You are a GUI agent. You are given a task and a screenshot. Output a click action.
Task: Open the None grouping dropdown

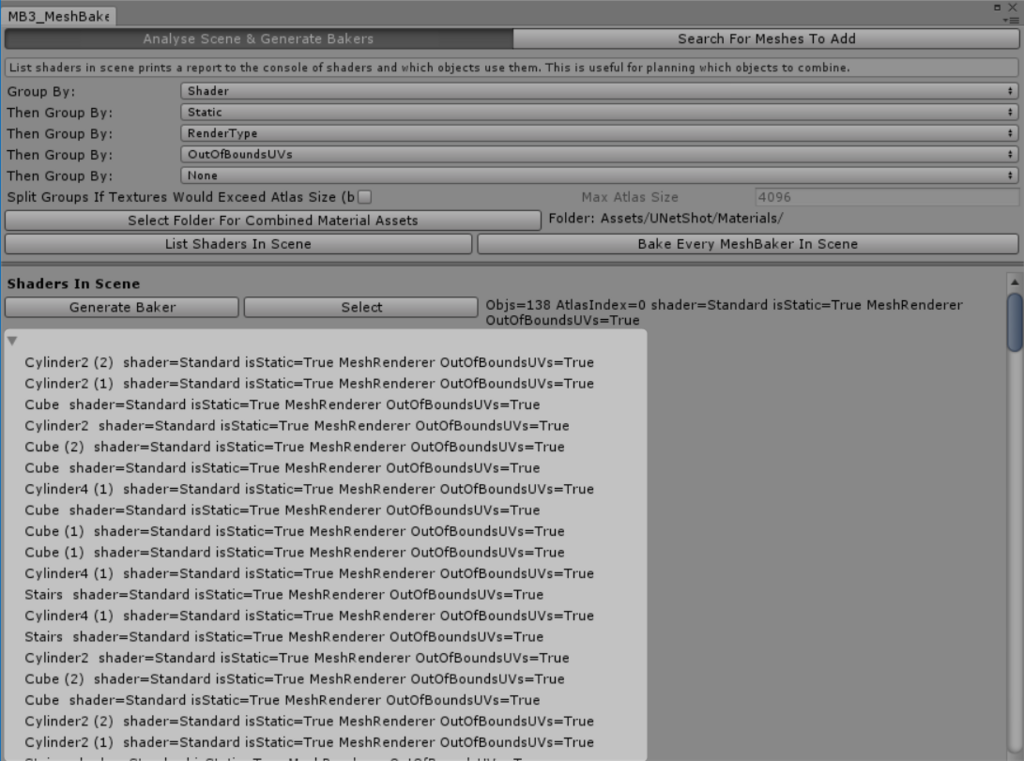[599, 175]
